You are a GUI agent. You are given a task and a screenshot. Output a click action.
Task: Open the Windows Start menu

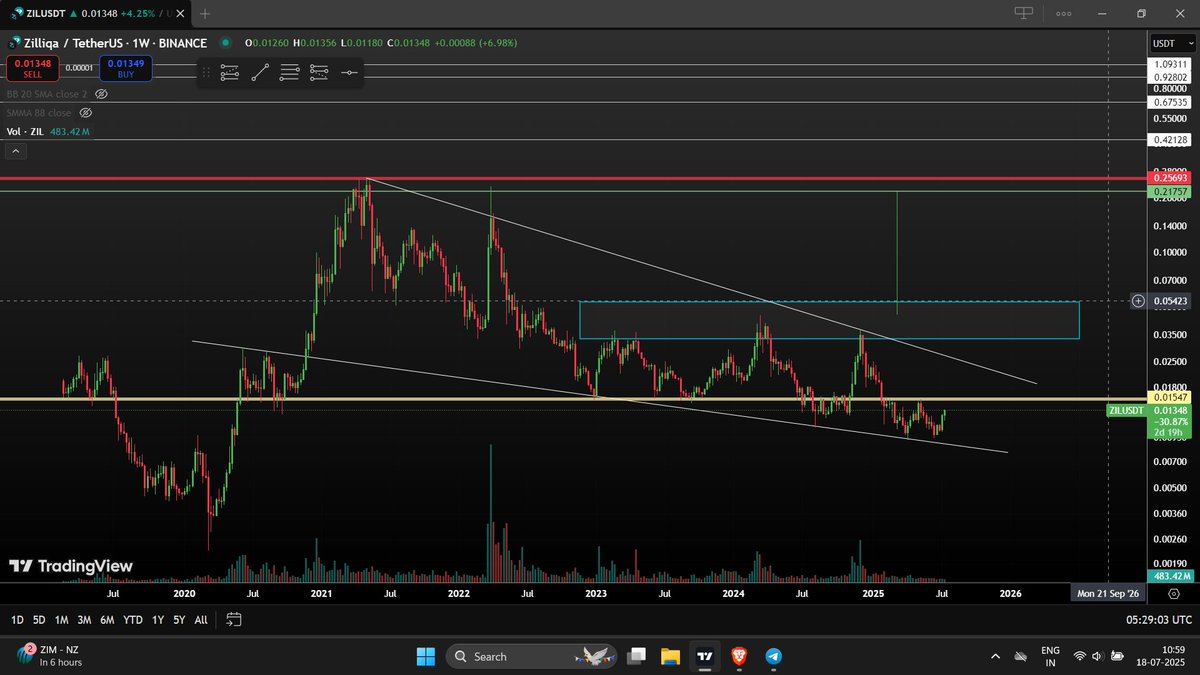pyautogui.click(x=425, y=656)
